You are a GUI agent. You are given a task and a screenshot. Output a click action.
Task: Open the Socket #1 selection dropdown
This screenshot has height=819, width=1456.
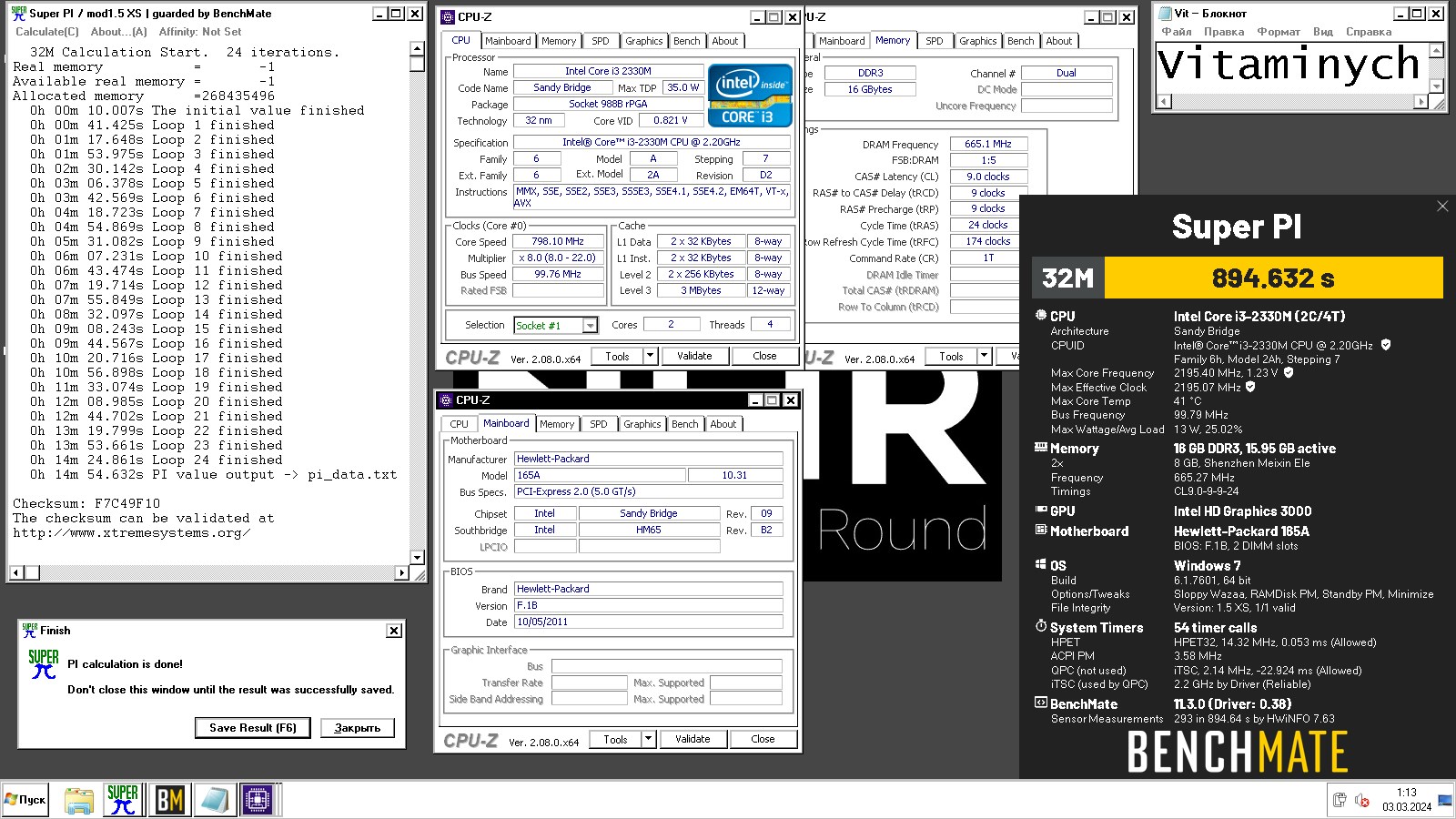click(590, 326)
